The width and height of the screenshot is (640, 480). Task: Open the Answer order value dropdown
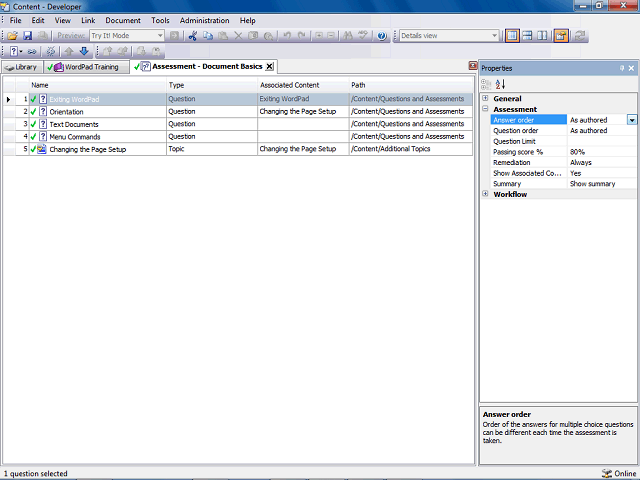pyautogui.click(x=631, y=120)
